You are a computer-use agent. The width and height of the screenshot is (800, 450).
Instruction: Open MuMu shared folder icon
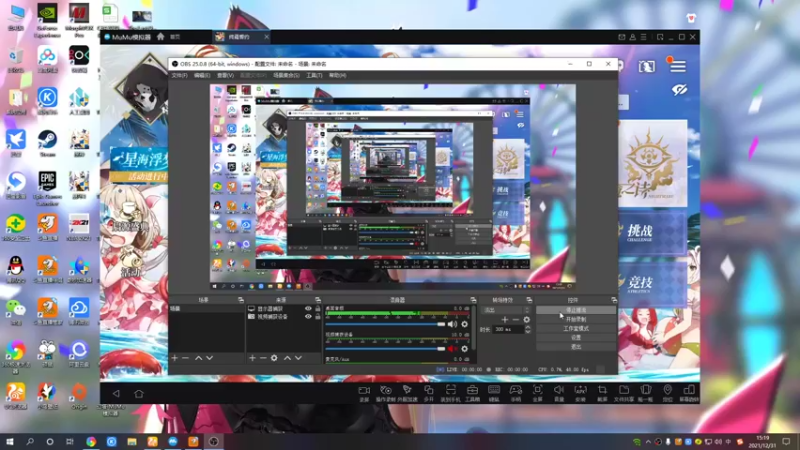623,391
